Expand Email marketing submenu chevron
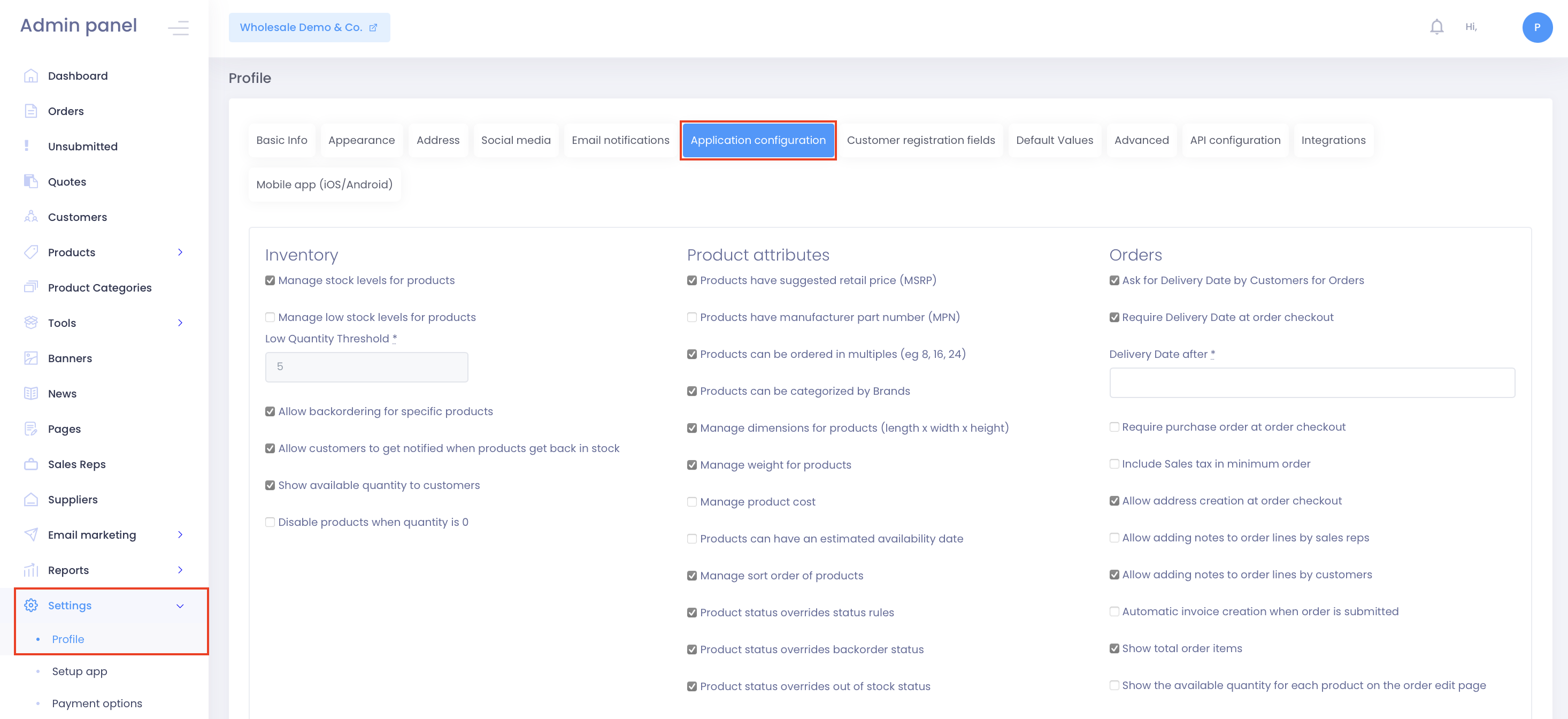Viewport: 1568px width, 719px height. click(180, 534)
